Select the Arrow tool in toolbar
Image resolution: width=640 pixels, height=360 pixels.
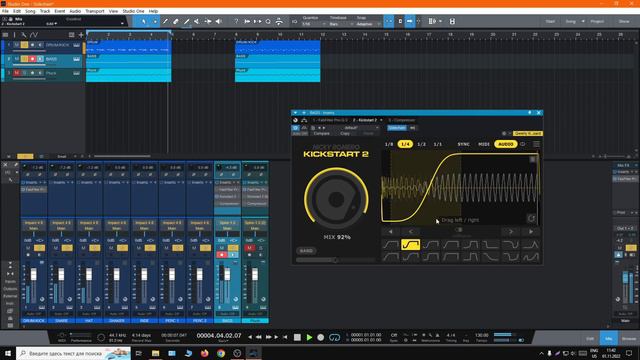coord(144,21)
